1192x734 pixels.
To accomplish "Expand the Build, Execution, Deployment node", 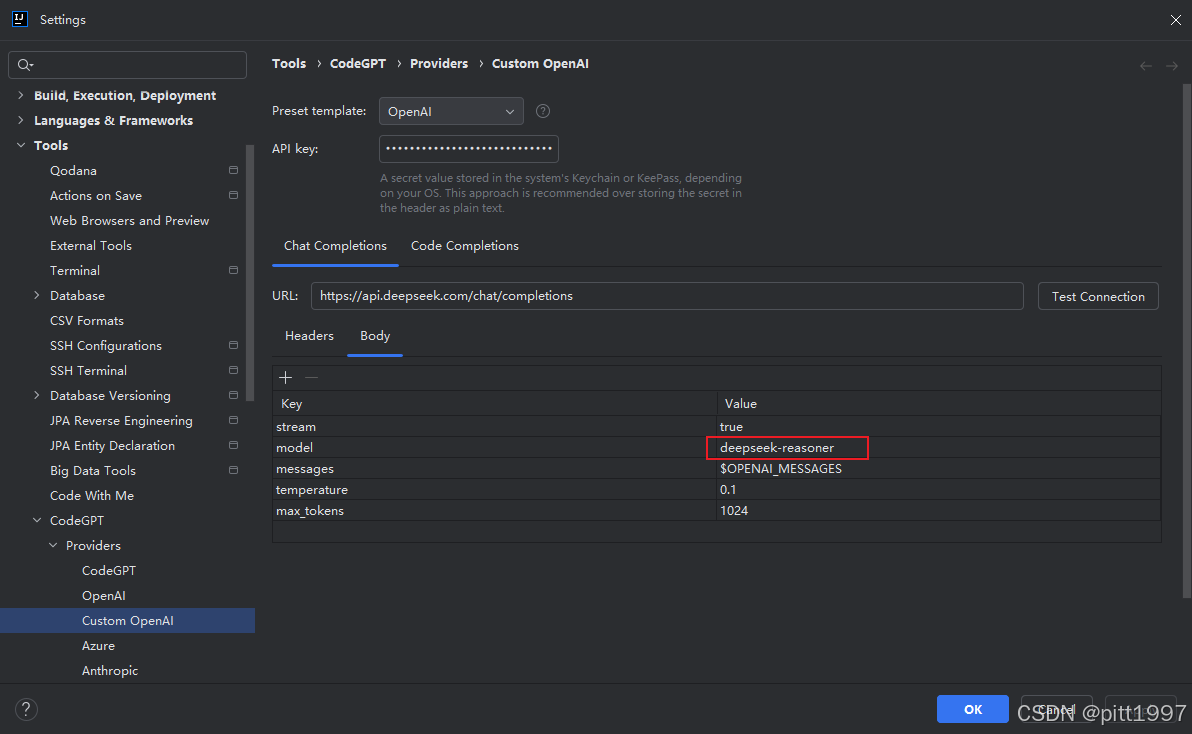I will click(21, 96).
